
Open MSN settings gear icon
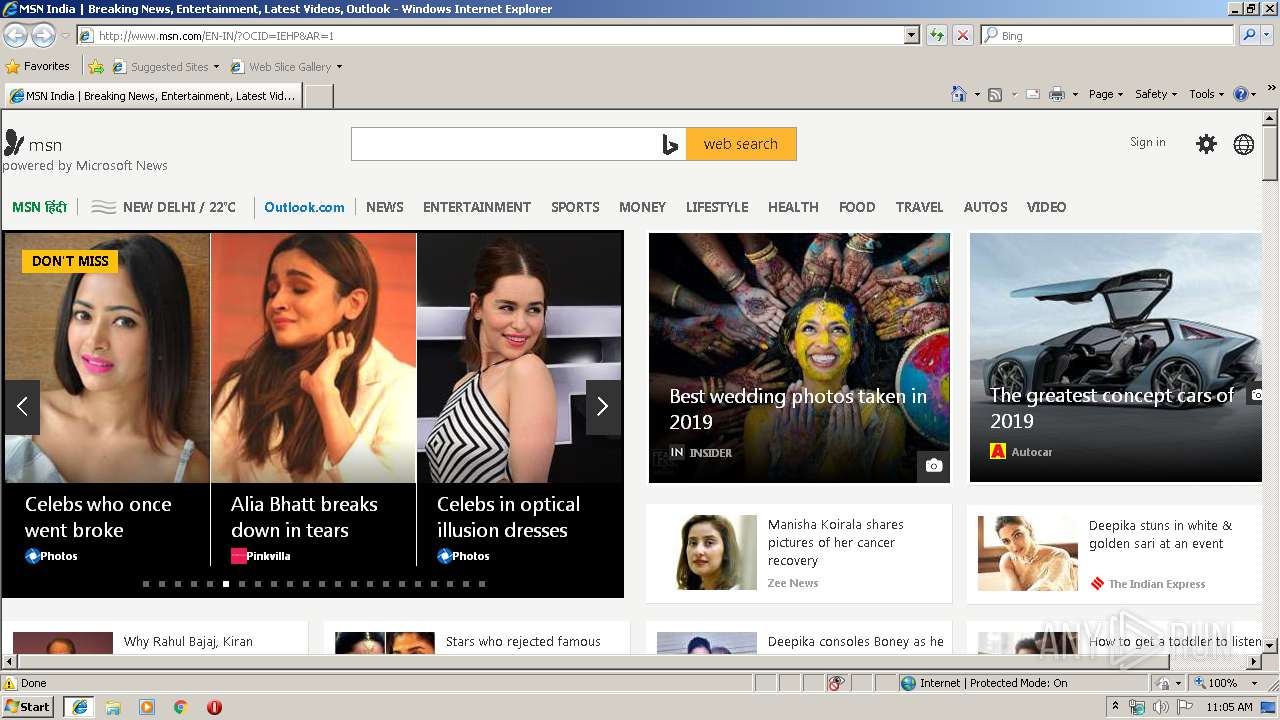(x=1207, y=144)
